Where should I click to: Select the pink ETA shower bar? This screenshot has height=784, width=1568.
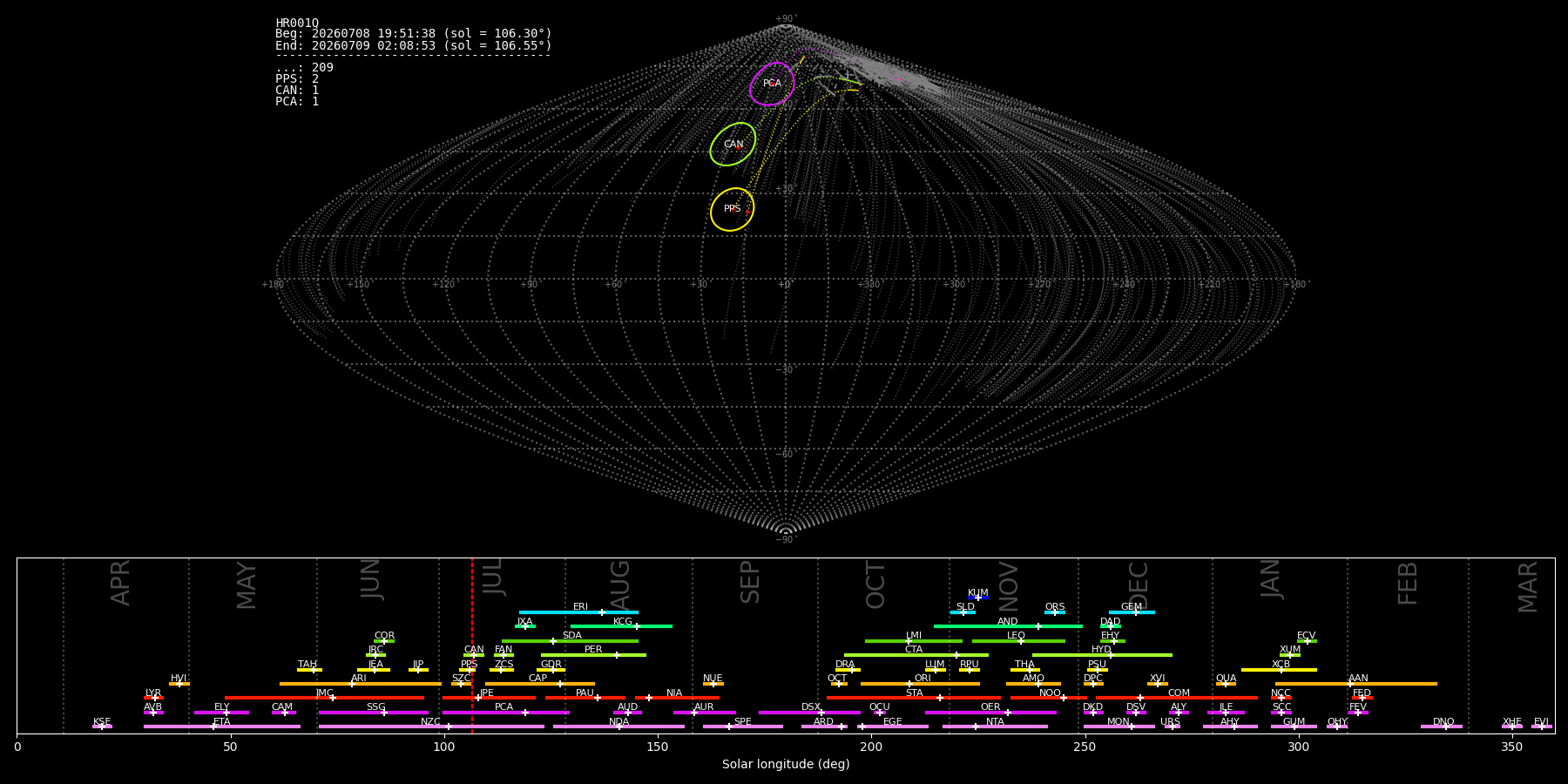click(x=222, y=727)
